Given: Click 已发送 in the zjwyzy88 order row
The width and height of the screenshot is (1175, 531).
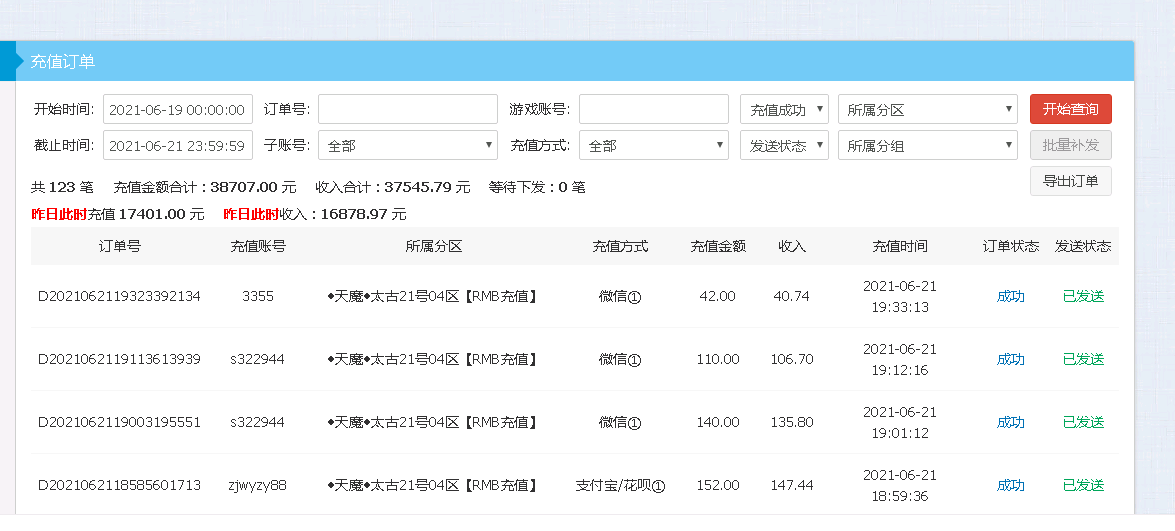Looking at the screenshot, I should pyautogui.click(x=1083, y=485).
